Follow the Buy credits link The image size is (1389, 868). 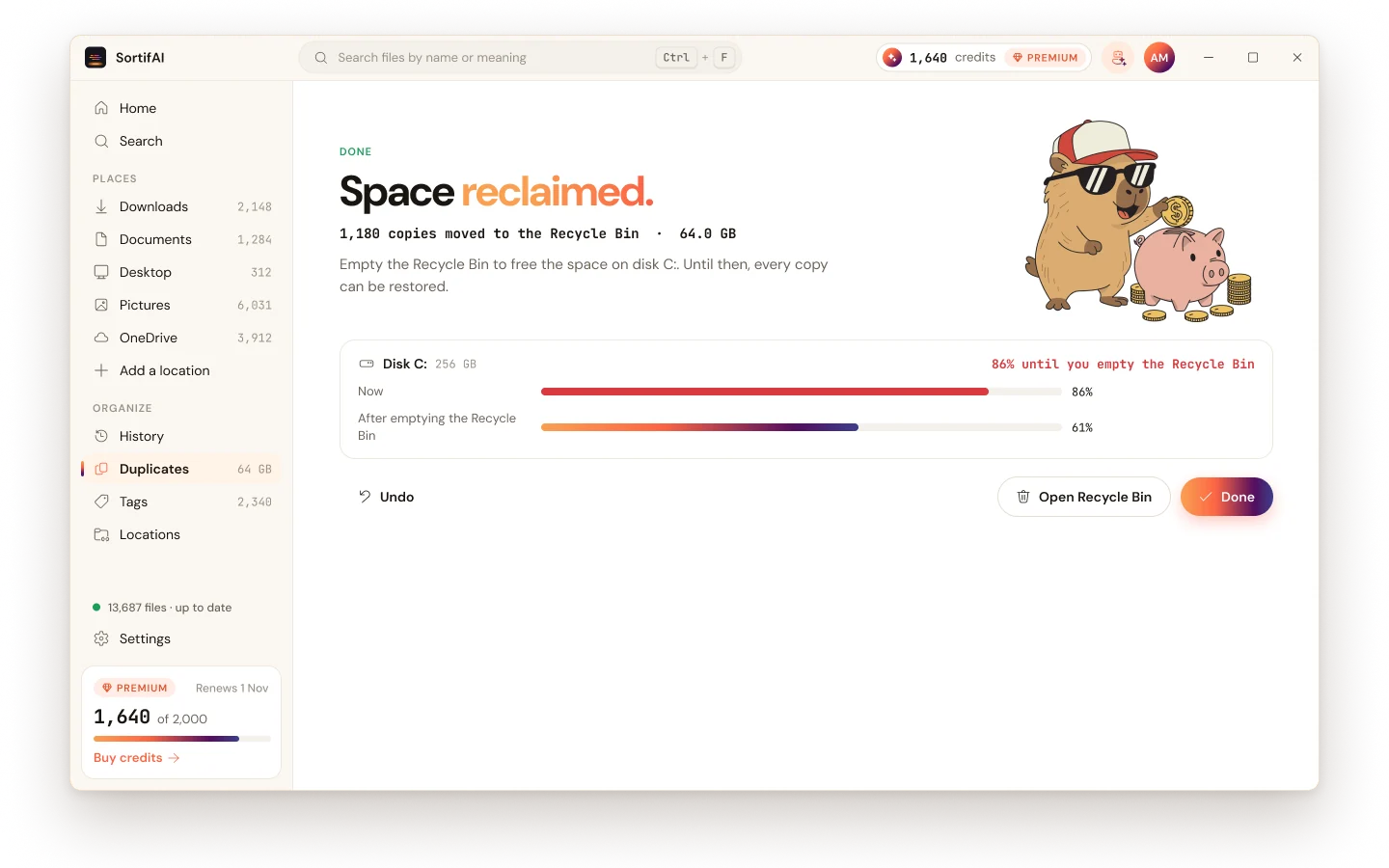click(137, 758)
